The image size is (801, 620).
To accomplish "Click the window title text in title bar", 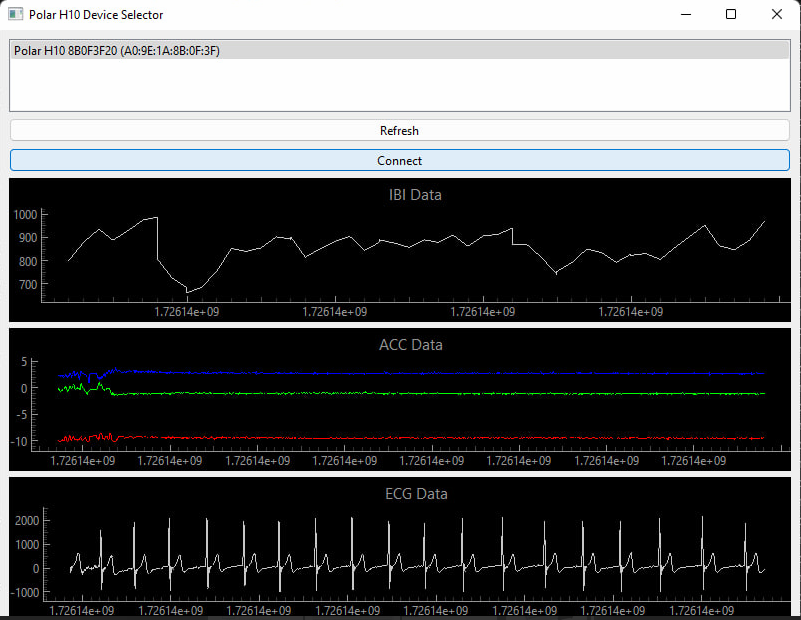I will coord(96,15).
